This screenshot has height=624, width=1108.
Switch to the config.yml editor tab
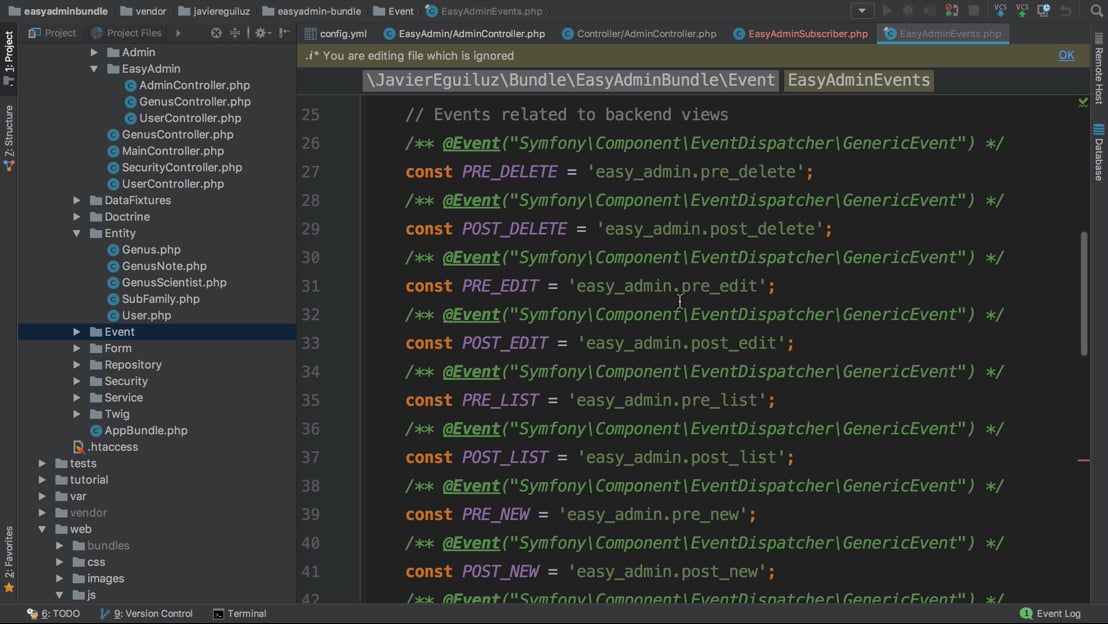point(336,33)
